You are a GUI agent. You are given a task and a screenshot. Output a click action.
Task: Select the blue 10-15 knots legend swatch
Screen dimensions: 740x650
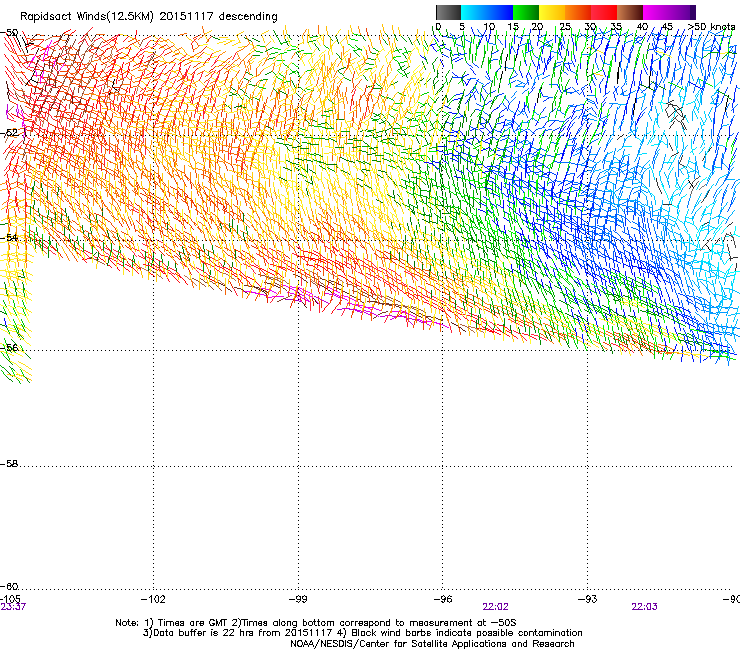click(500, 12)
